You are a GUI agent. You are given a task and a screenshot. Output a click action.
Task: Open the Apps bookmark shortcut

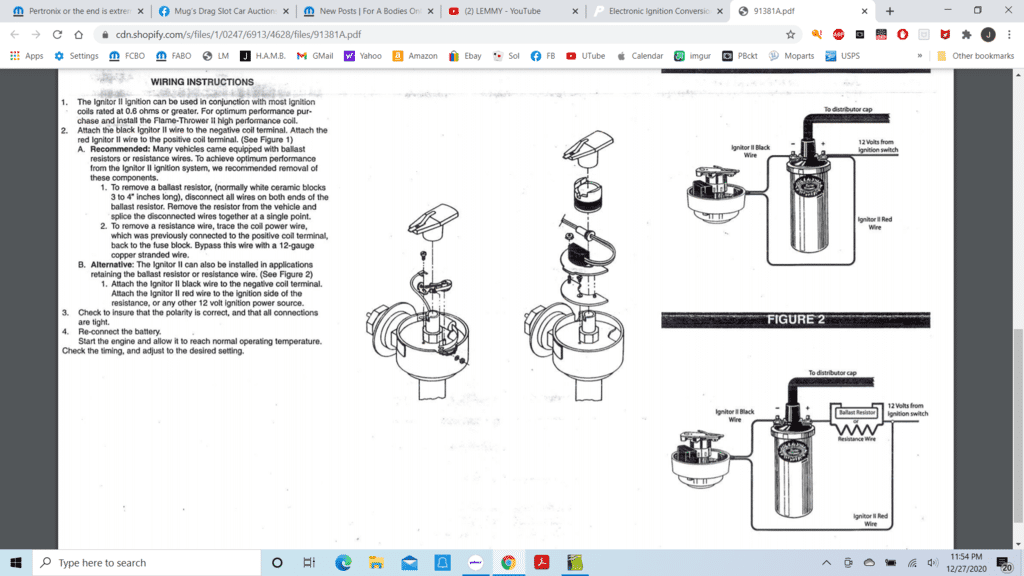27,56
